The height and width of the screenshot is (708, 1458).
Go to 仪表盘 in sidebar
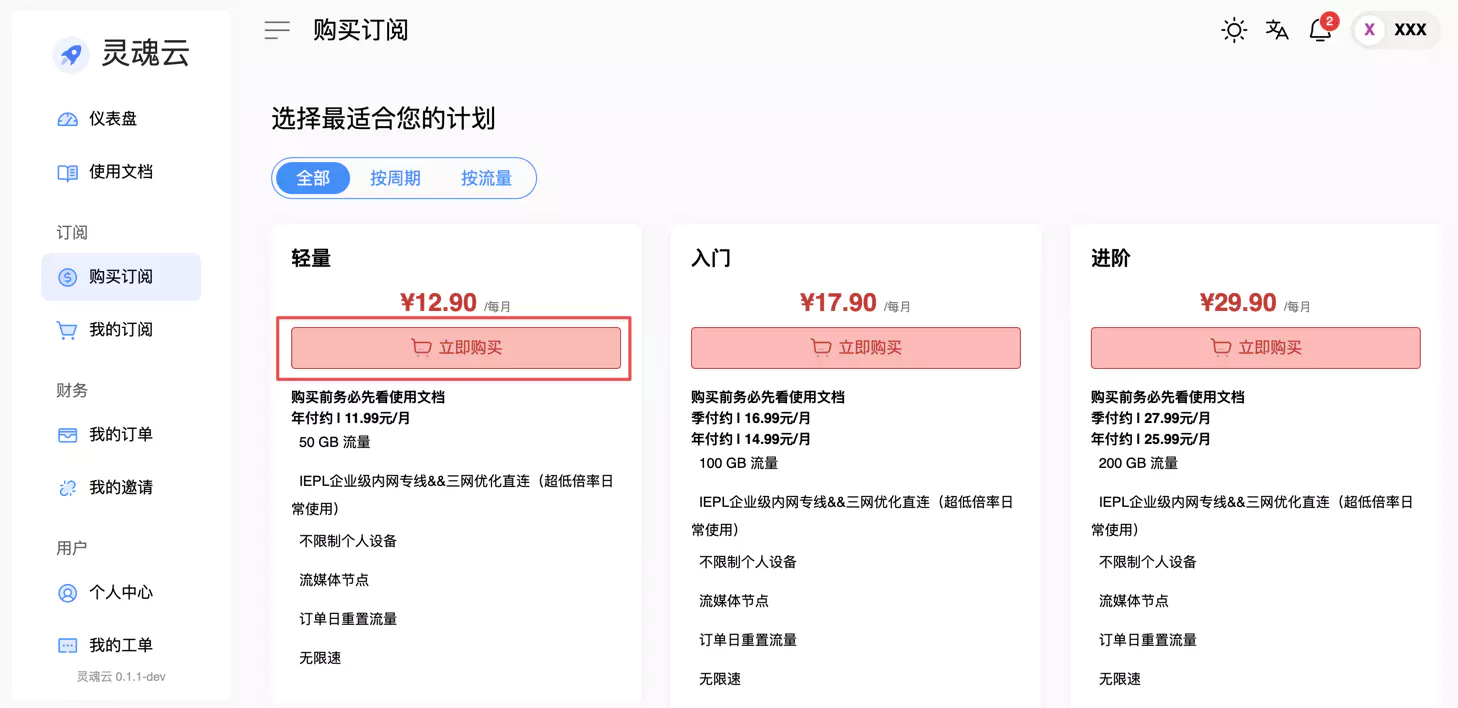click(121, 119)
